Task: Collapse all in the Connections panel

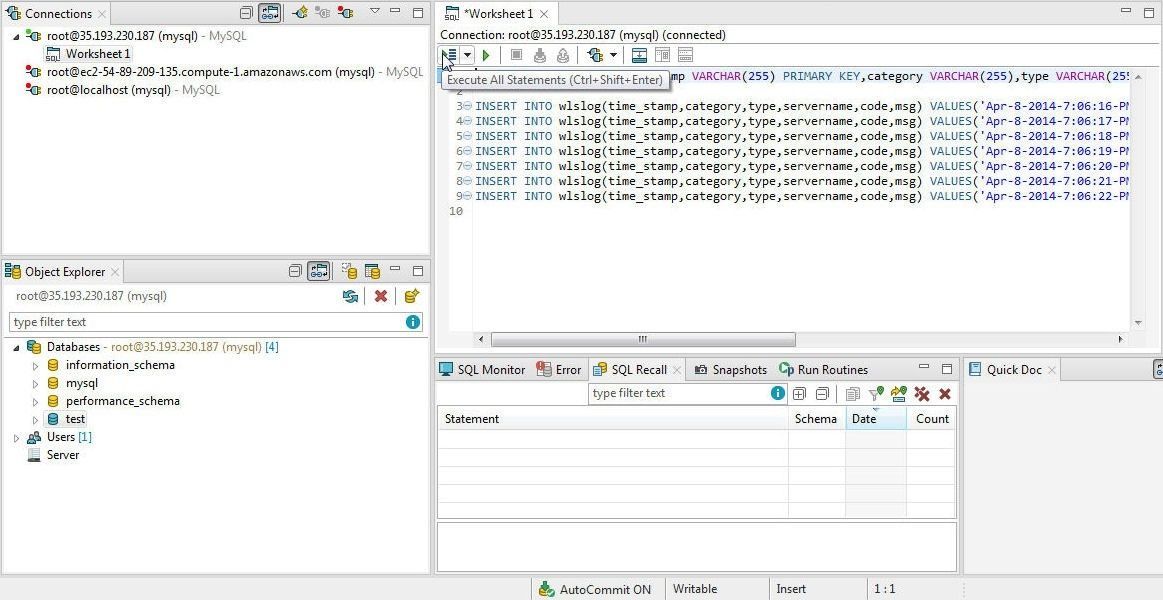Action: point(247,13)
